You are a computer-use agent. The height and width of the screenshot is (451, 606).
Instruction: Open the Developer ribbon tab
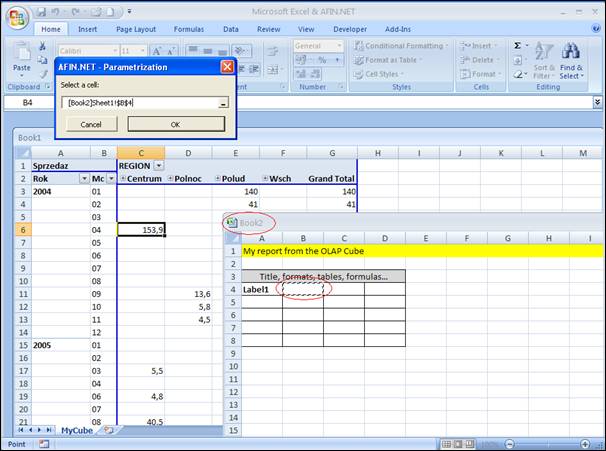[x=350, y=29]
